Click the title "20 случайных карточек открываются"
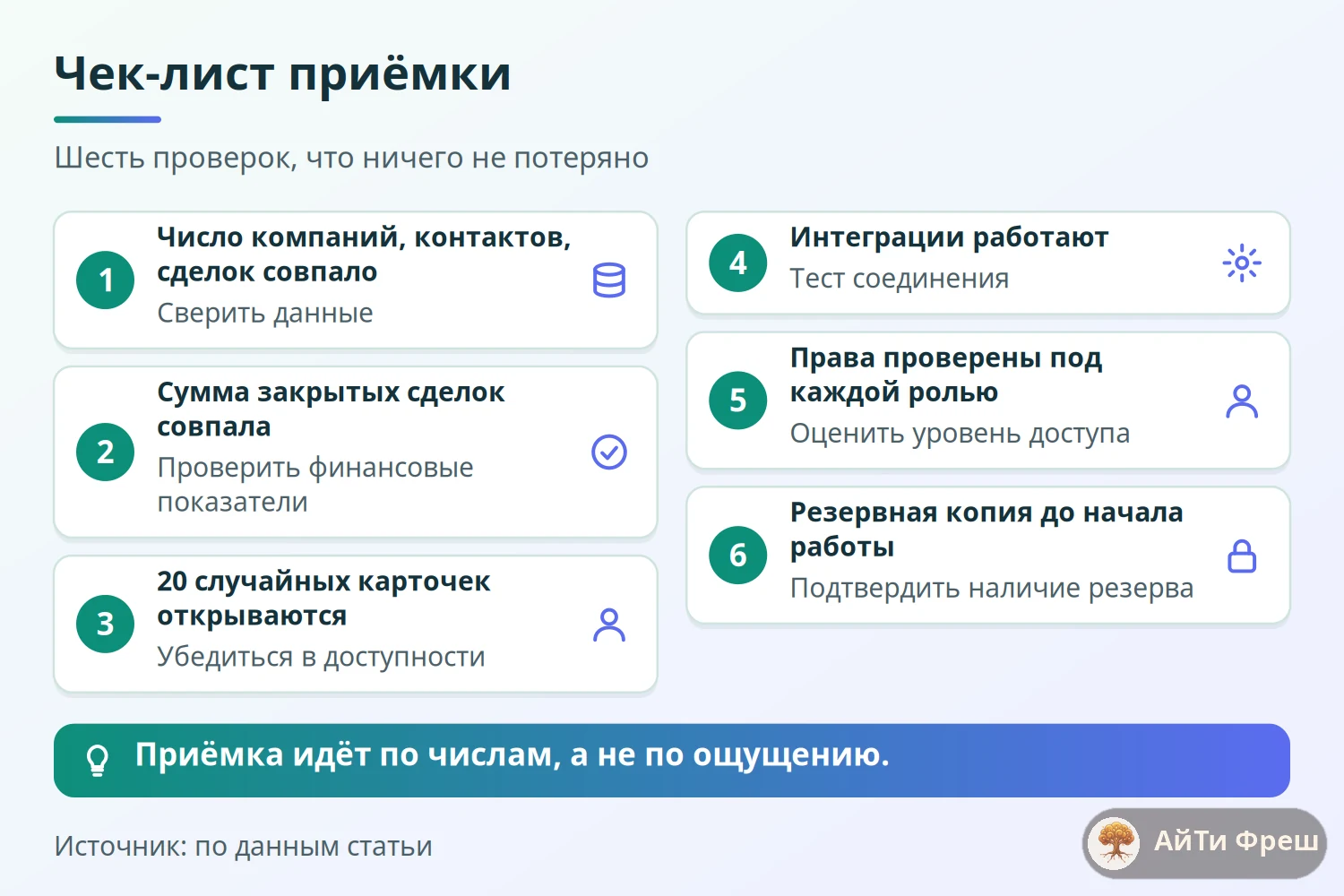 point(323,599)
